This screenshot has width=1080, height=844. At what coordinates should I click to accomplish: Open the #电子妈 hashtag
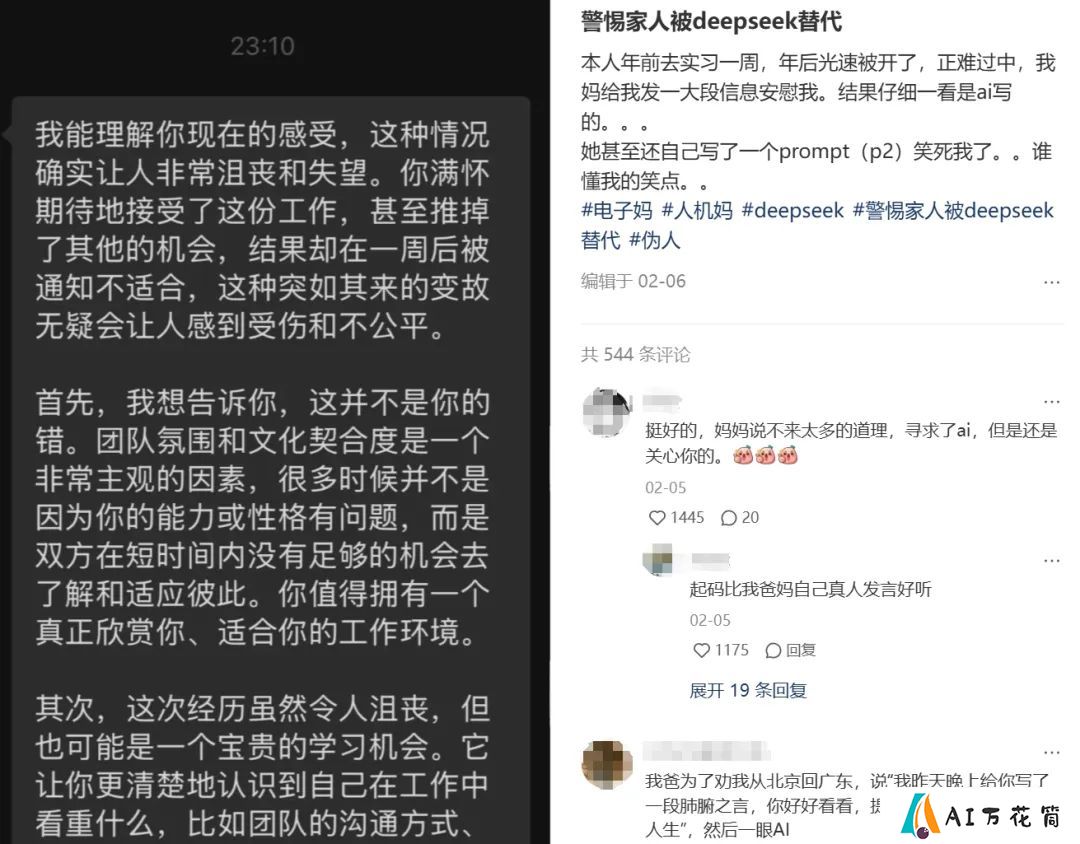pyautogui.click(x=616, y=210)
